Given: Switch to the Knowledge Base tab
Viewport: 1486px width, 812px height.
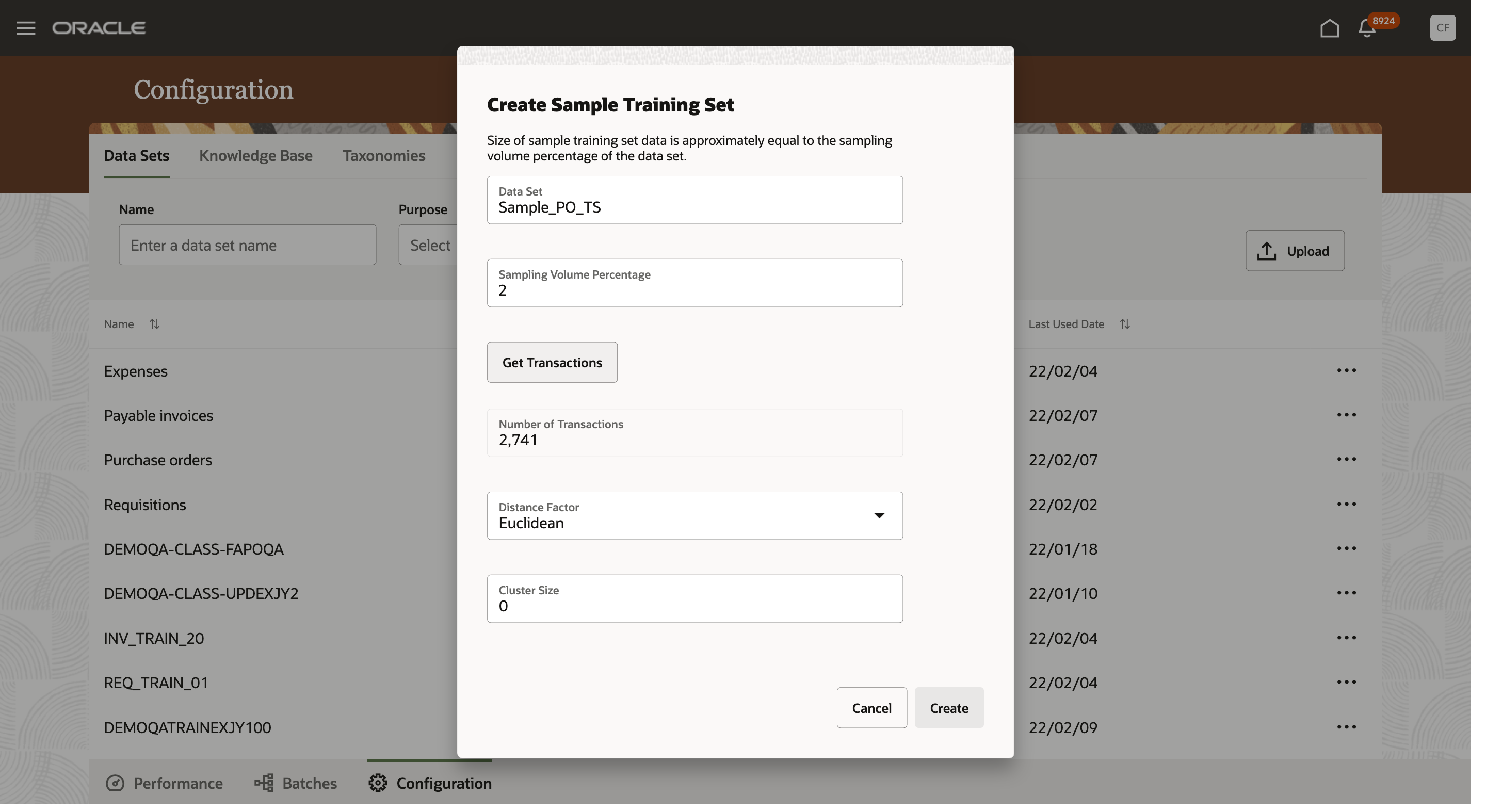Looking at the screenshot, I should point(255,156).
